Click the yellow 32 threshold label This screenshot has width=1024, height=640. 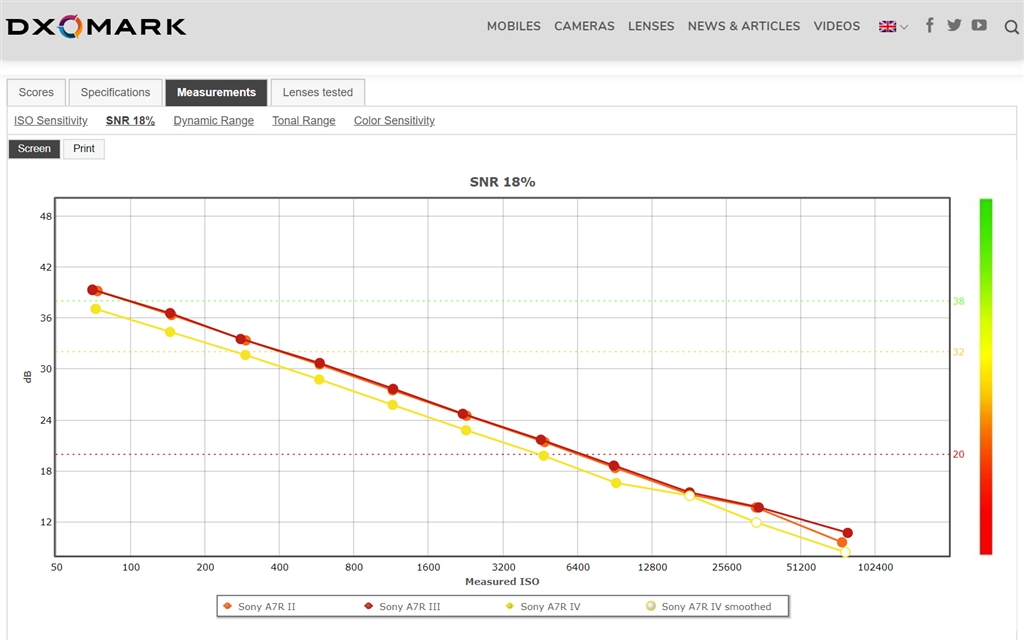click(x=958, y=352)
